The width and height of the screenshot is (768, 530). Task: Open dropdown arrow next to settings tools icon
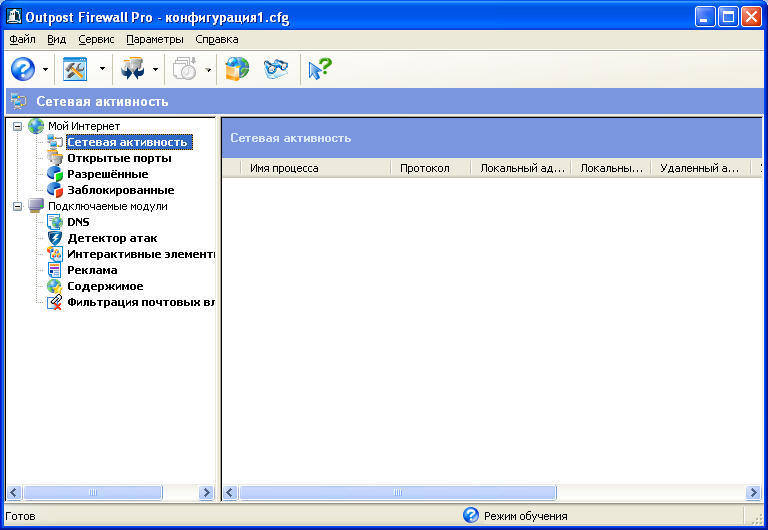click(102, 69)
